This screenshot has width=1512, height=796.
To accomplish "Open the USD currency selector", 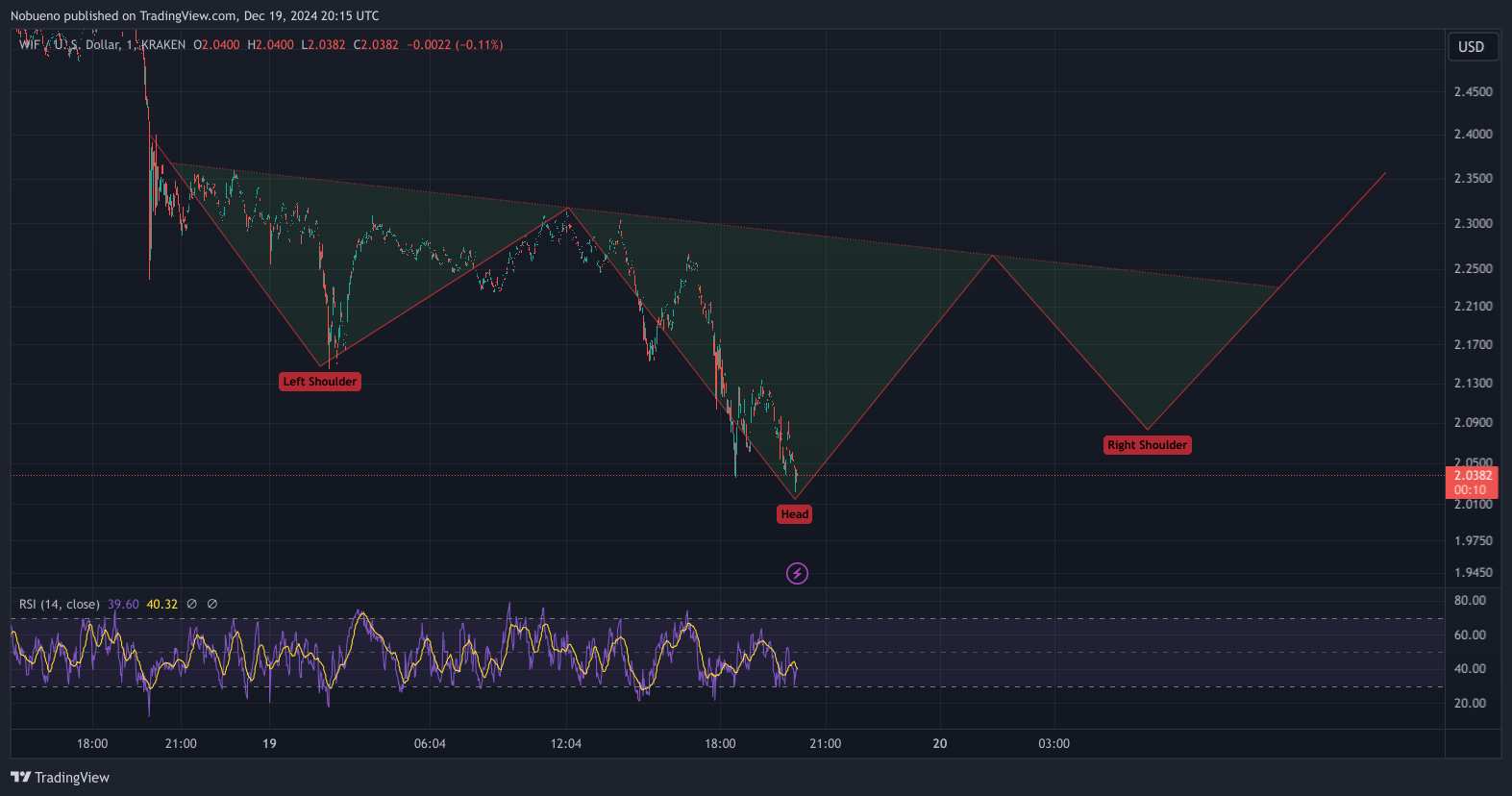I will click(x=1472, y=46).
